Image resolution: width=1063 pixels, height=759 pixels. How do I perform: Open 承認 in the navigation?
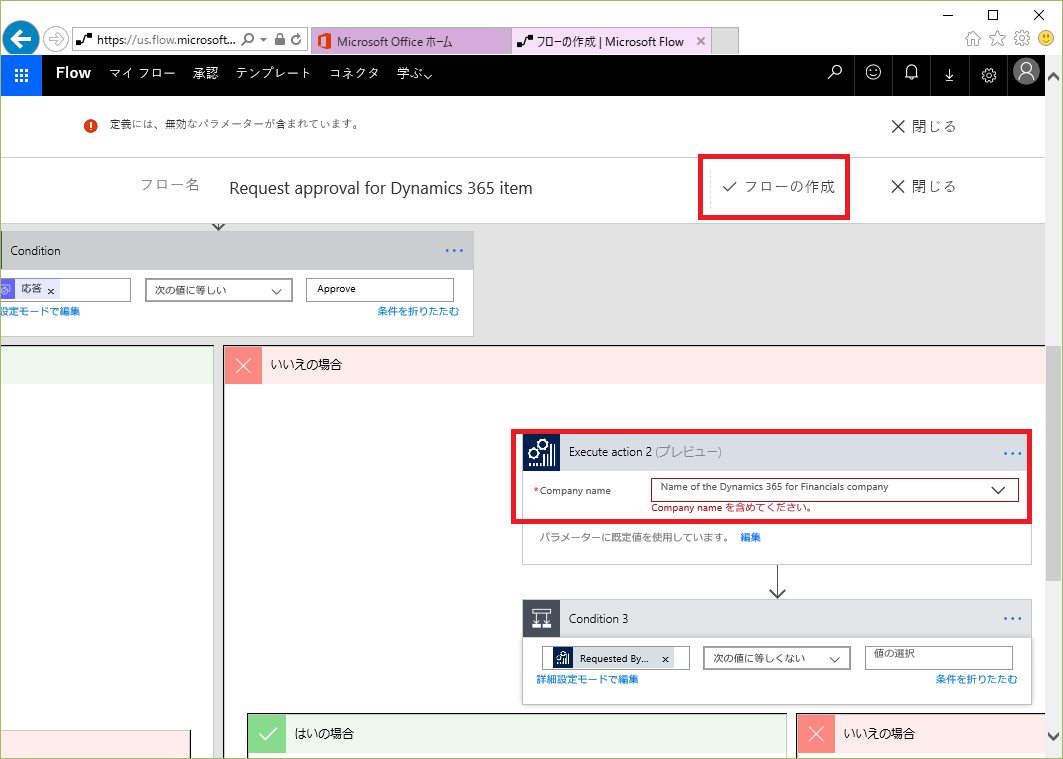(205, 73)
